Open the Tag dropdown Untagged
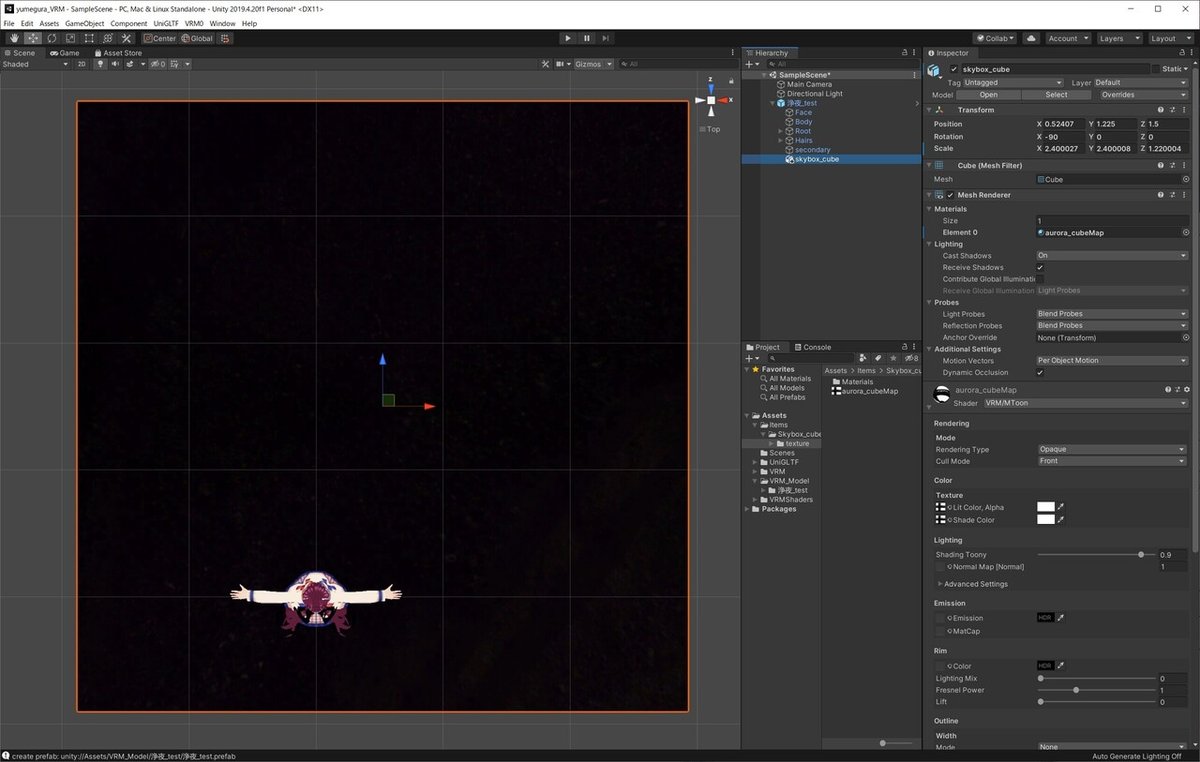The width and height of the screenshot is (1200, 762). (1013, 83)
